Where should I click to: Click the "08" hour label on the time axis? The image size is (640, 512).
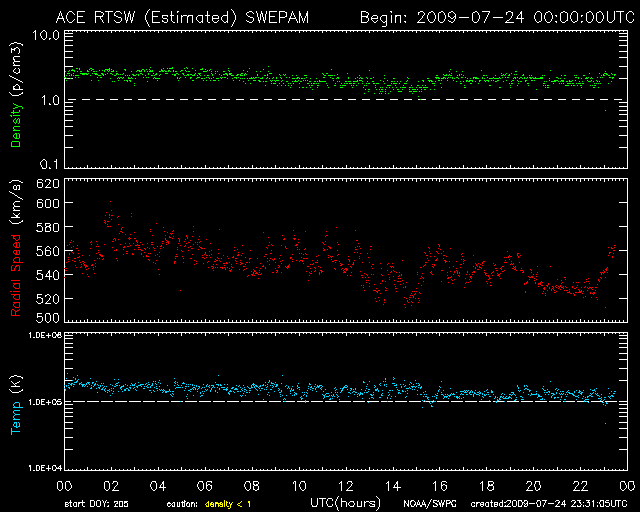pos(252,486)
